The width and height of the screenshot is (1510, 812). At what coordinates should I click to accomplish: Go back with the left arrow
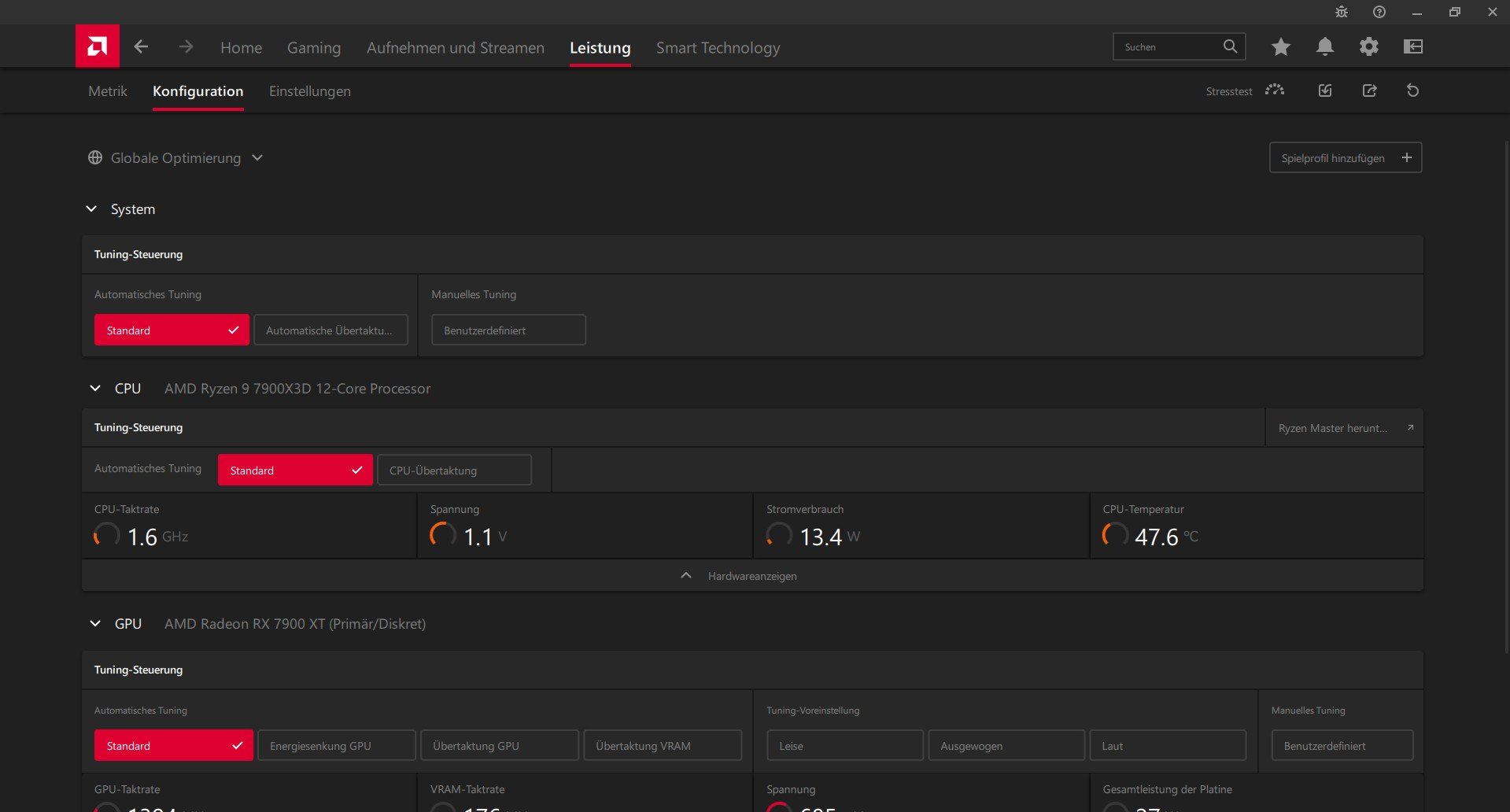click(141, 47)
